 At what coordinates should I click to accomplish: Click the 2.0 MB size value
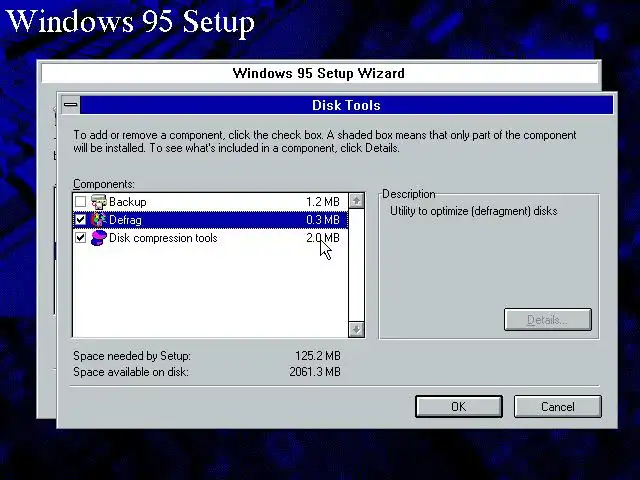322,238
